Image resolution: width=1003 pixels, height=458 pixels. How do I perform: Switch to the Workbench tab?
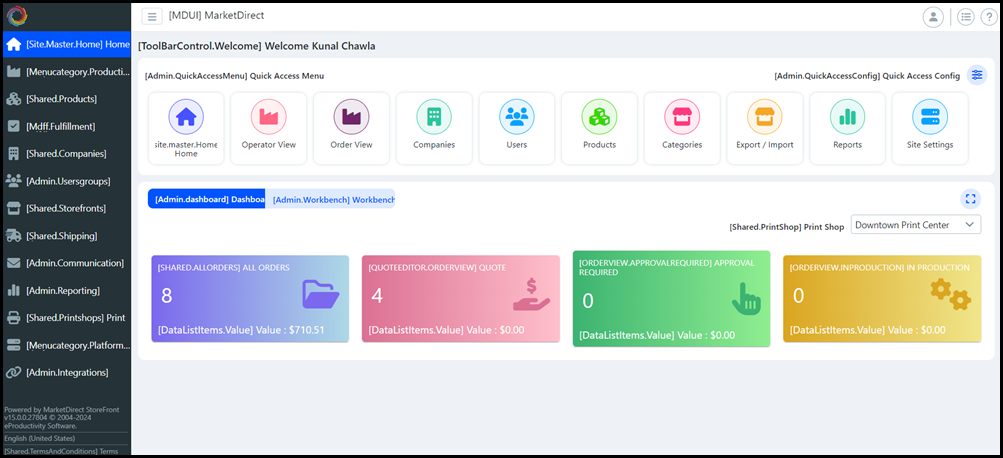[x=333, y=199]
